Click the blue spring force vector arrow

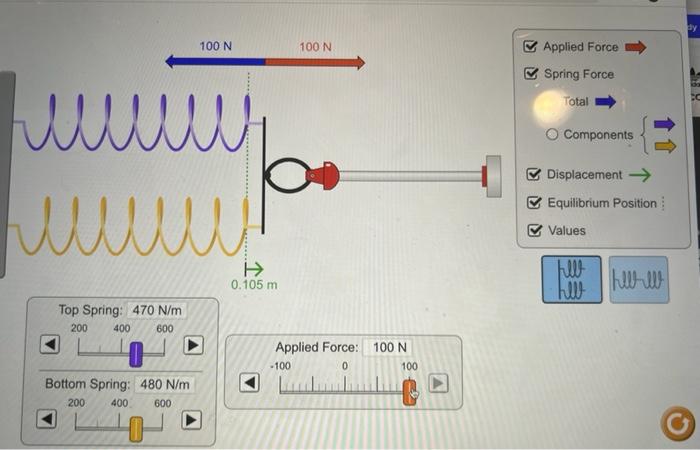(x=215, y=61)
